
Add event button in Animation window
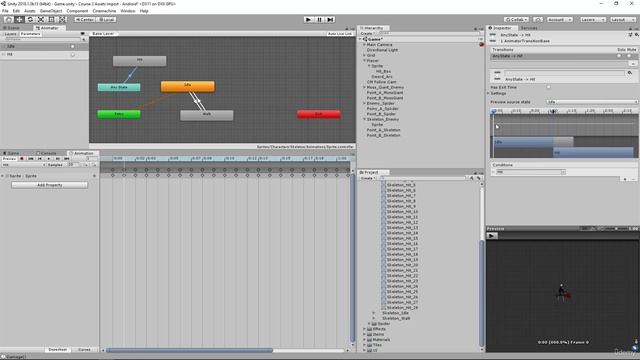94,164
